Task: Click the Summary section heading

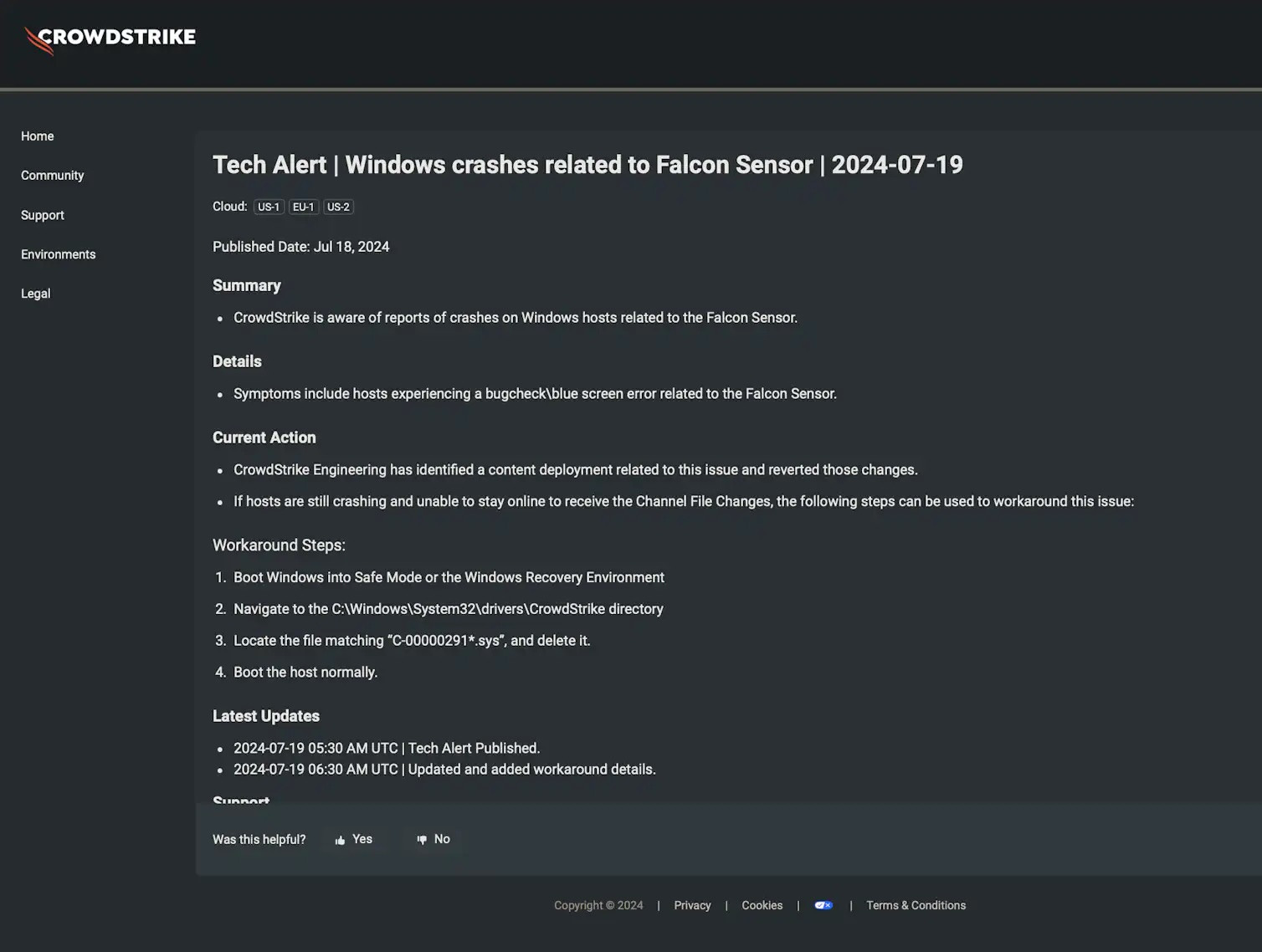Action: (247, 285)
